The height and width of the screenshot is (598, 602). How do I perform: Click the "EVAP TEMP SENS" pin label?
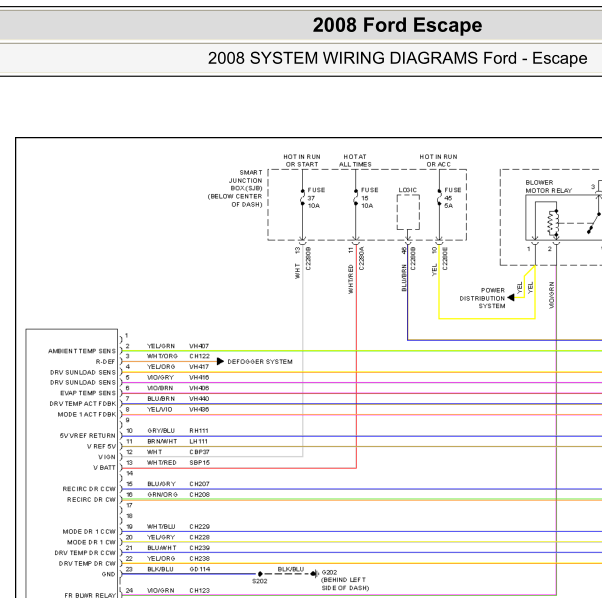[88, 393]
